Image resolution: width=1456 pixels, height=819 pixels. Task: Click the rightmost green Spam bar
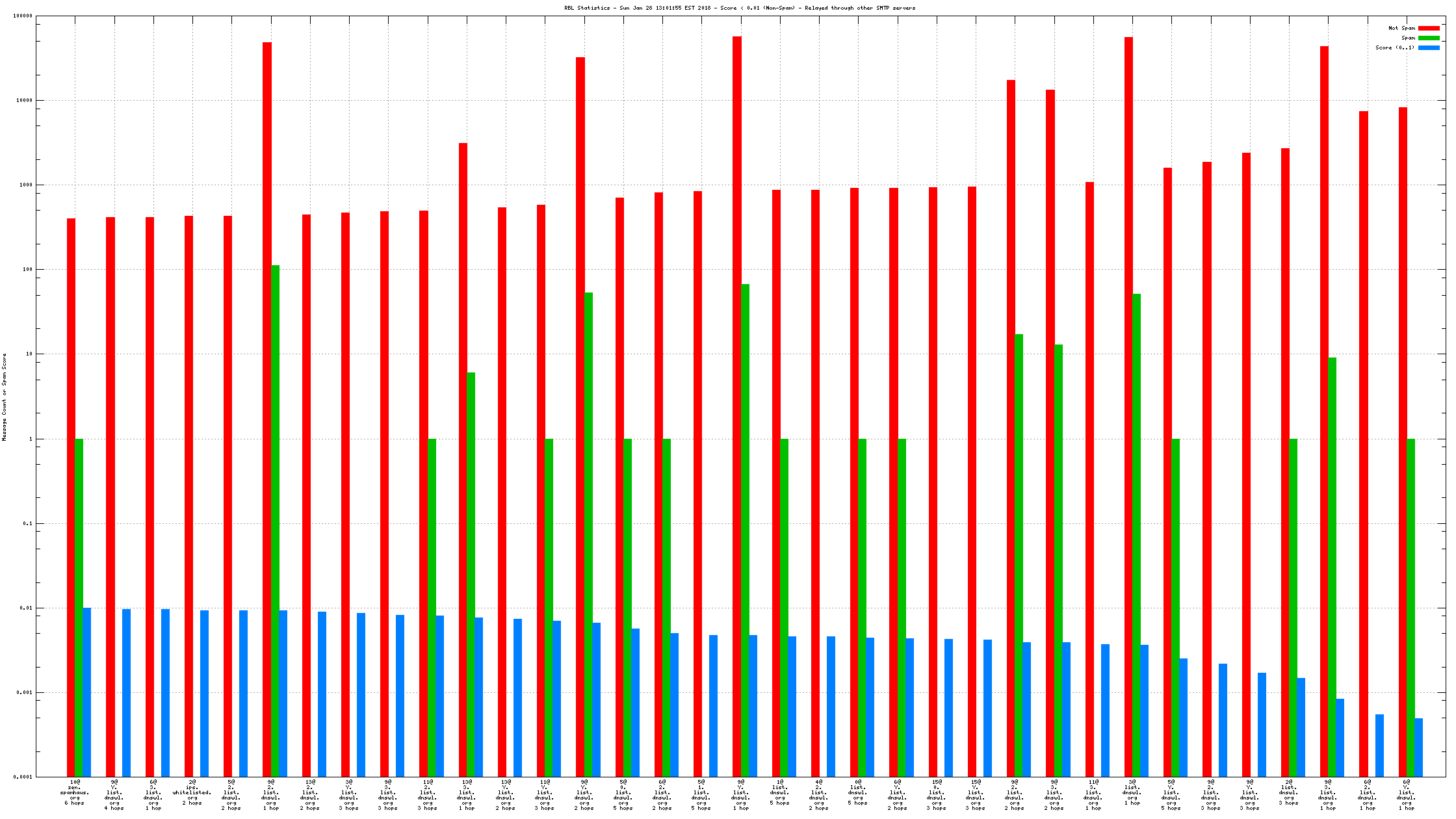pos(1410,608)
